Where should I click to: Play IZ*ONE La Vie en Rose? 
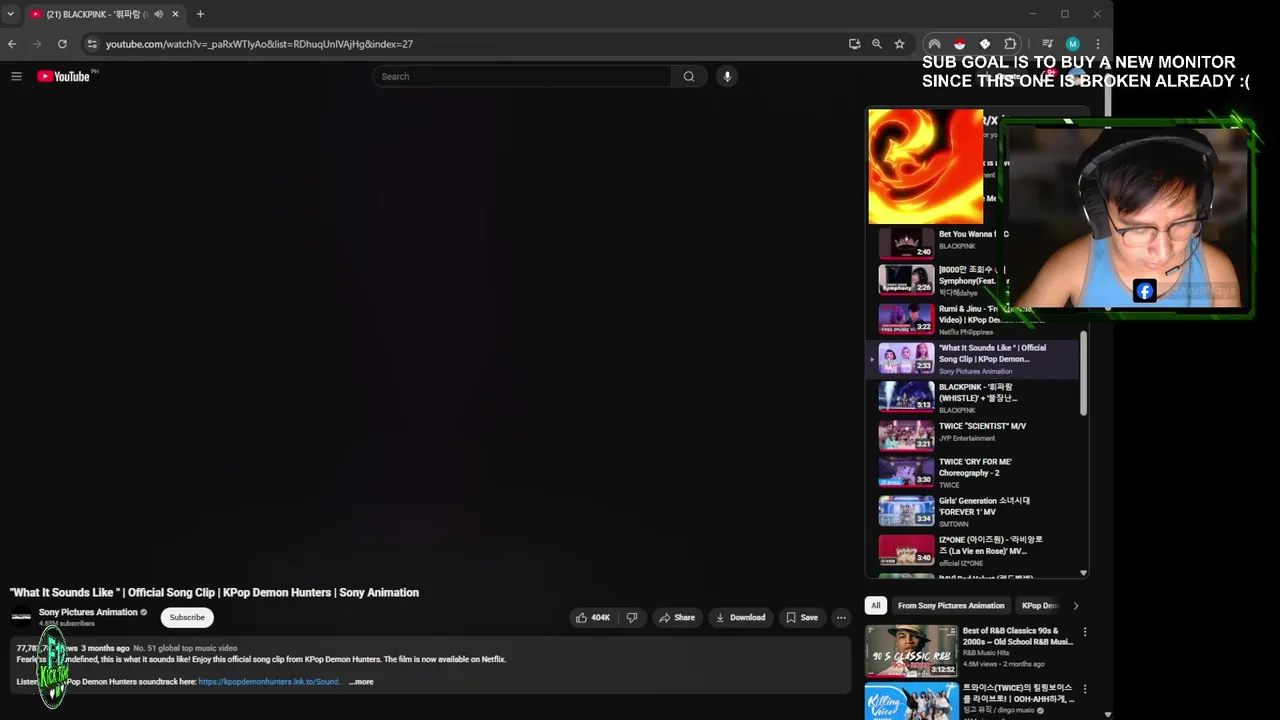972,550
